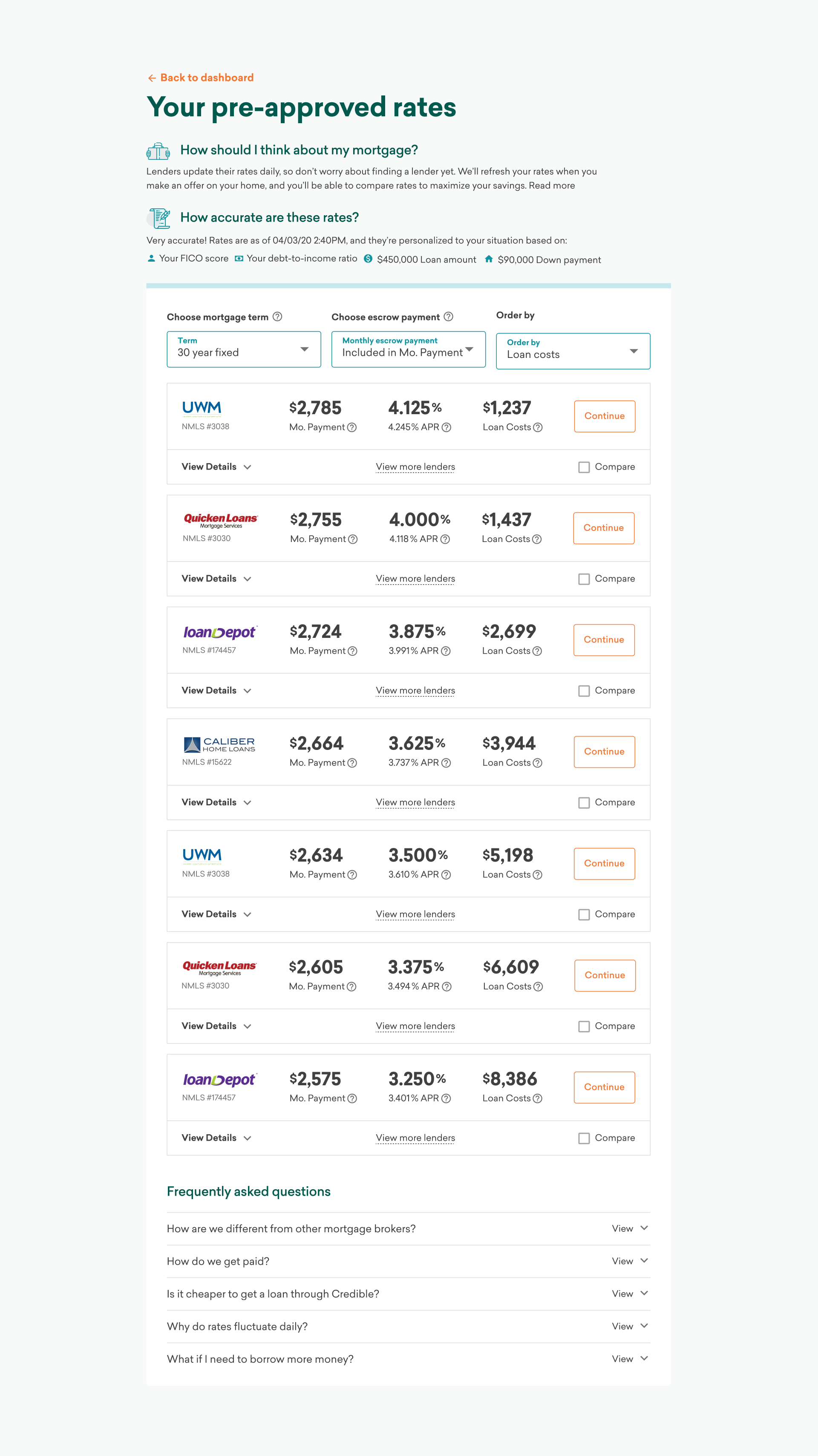The image size is (818, 1456).
Task: Click Continue on the loanDepot 3.875% offer
Action: pos(604,640)
